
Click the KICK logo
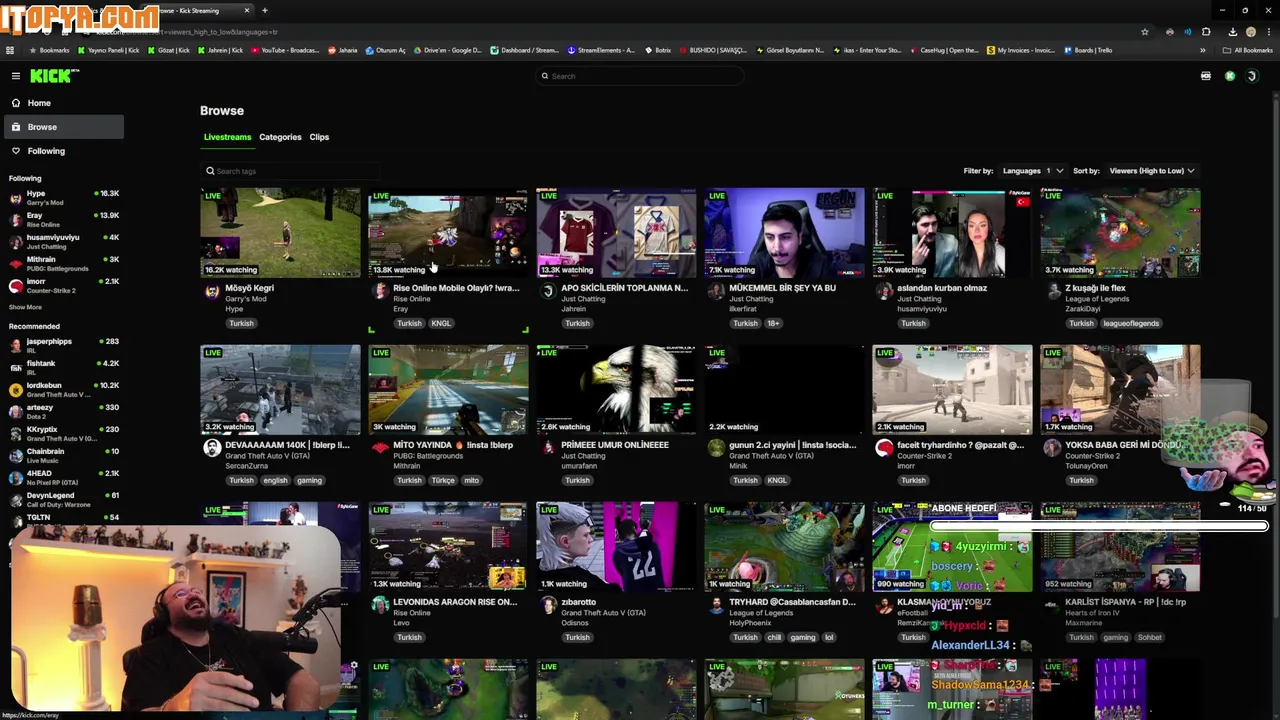click(x=54, y=76)
